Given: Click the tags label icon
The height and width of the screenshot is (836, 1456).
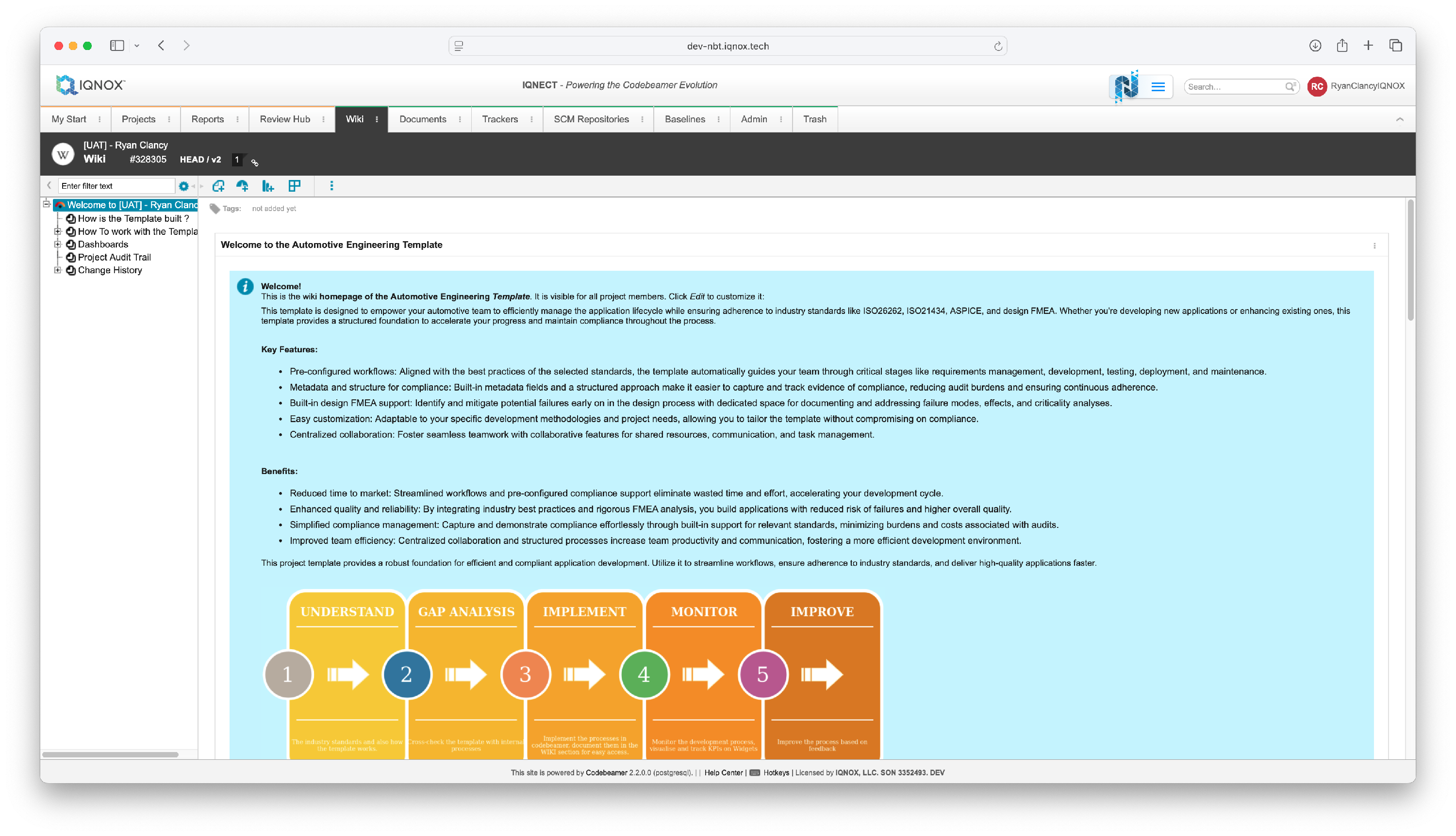Looking at the screenshot, I should point(215,209).
